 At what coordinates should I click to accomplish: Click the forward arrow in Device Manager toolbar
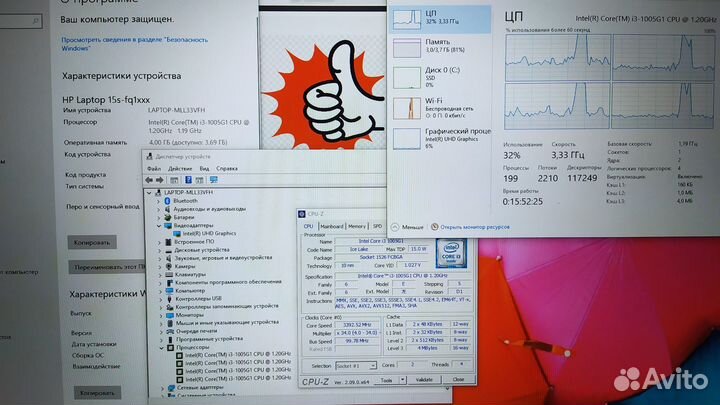pos(159,180)
